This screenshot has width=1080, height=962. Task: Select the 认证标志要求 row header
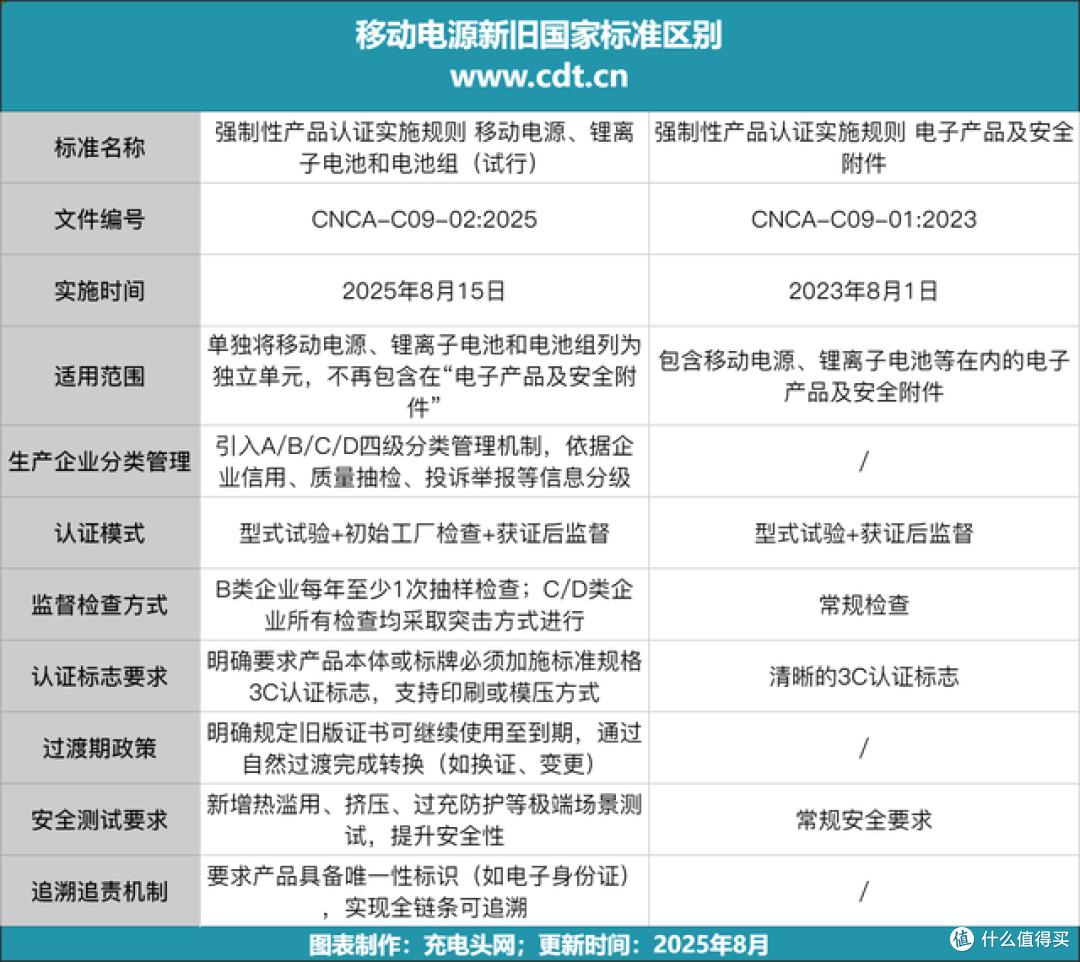tap(100, 676)
